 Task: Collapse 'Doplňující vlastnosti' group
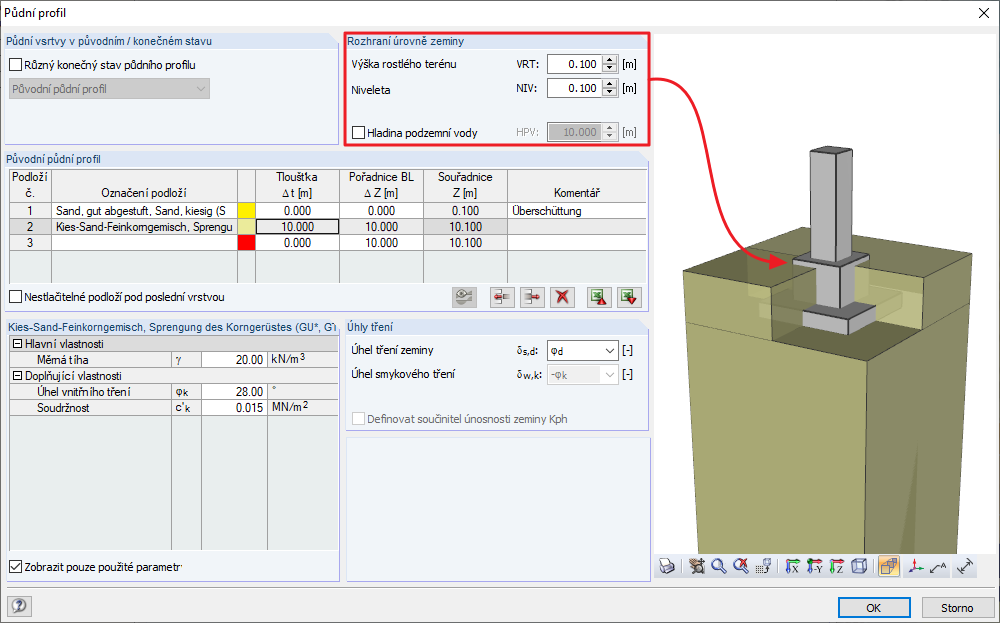(18, 376)
